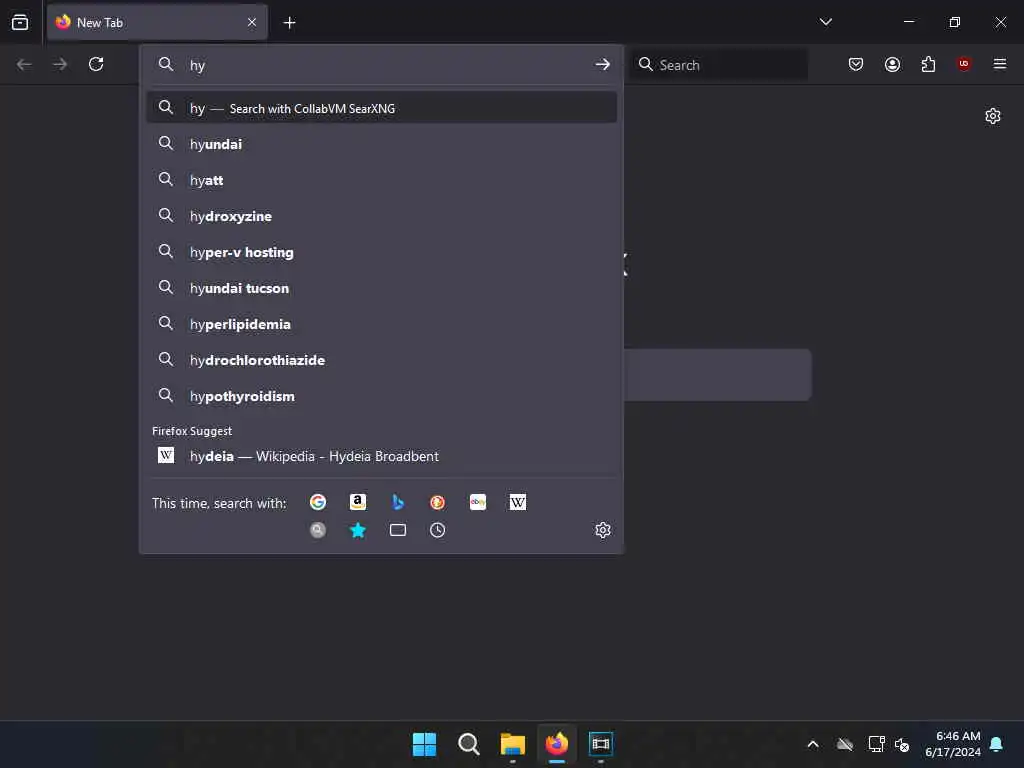
Task: Open the Firefox account menu
Action: 892,64
